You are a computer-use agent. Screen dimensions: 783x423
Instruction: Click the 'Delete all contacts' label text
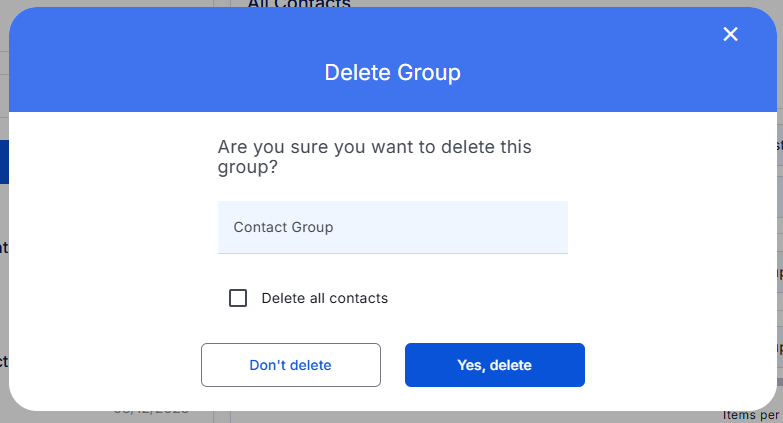click(324, 298)
